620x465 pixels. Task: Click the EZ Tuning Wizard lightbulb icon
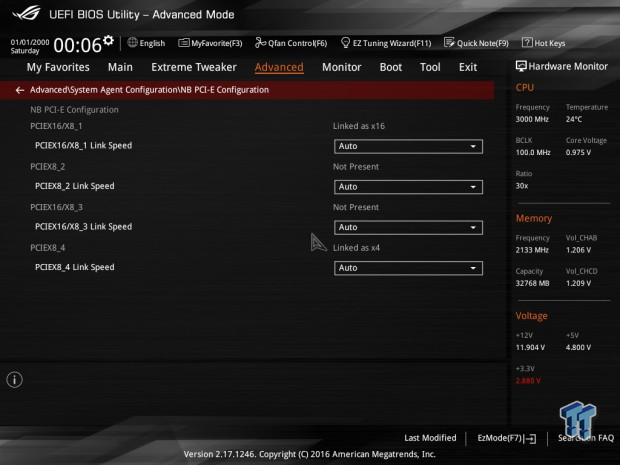coord(345,42)
